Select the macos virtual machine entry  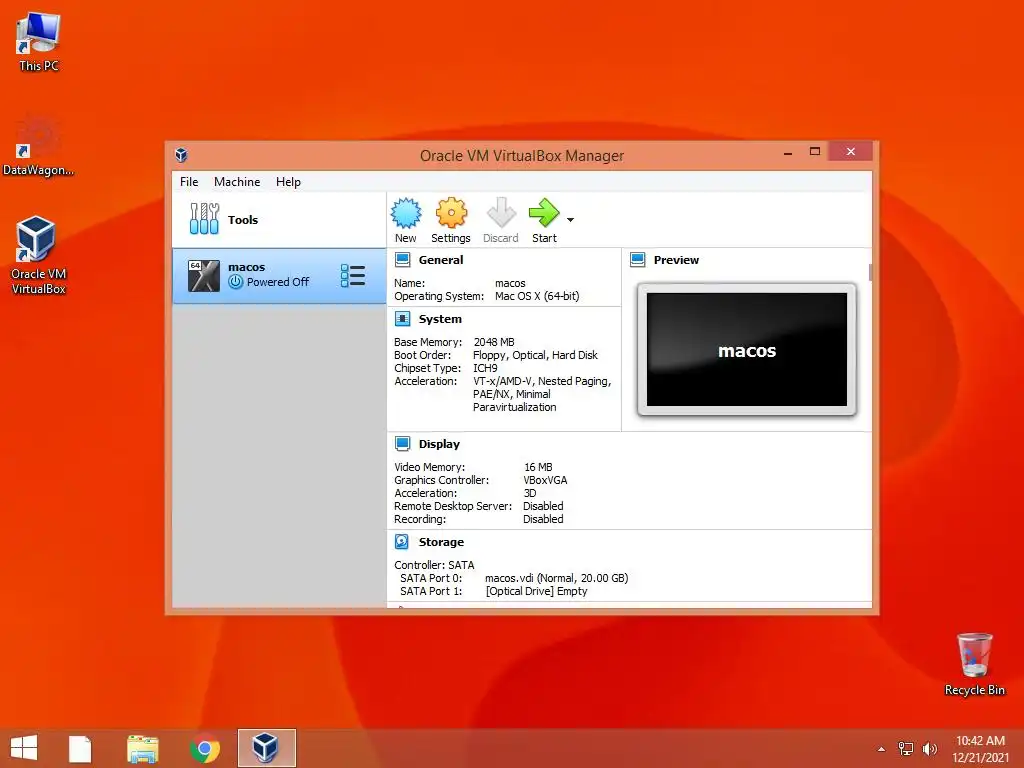point(279,276)
